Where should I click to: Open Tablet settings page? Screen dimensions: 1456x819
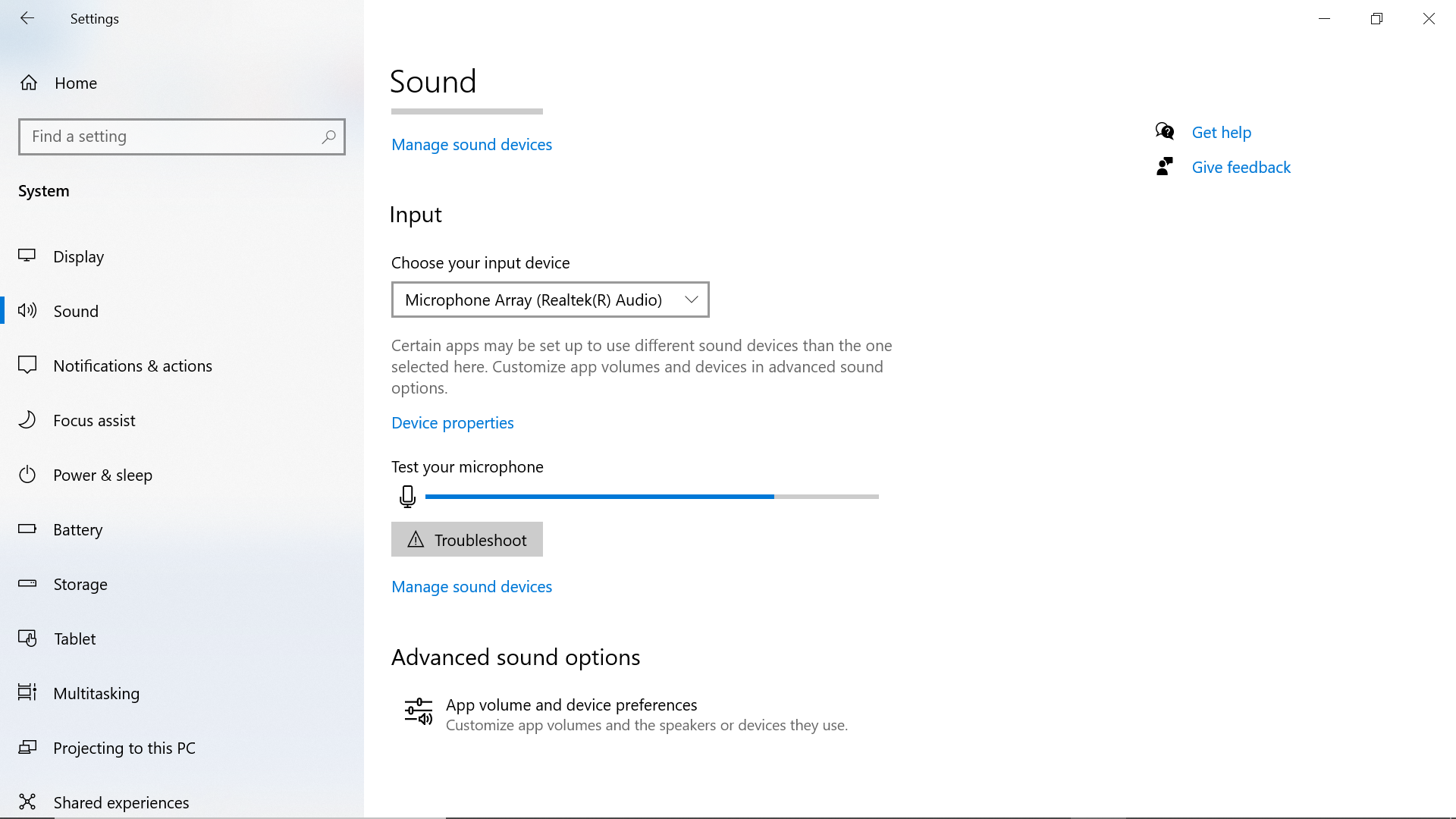click(182, 639)
